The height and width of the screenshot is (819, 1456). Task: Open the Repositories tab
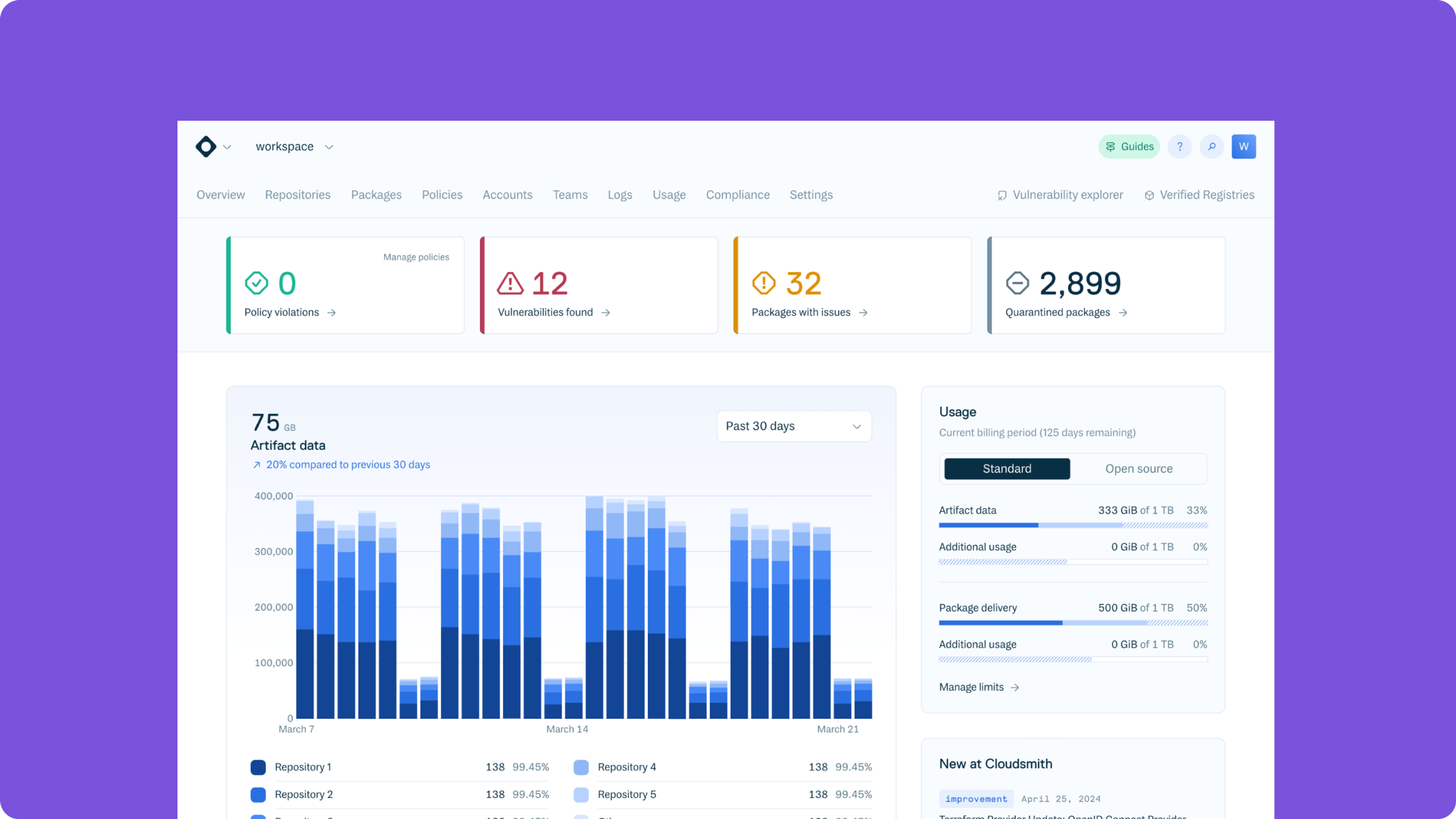click(x=298, y=195)
